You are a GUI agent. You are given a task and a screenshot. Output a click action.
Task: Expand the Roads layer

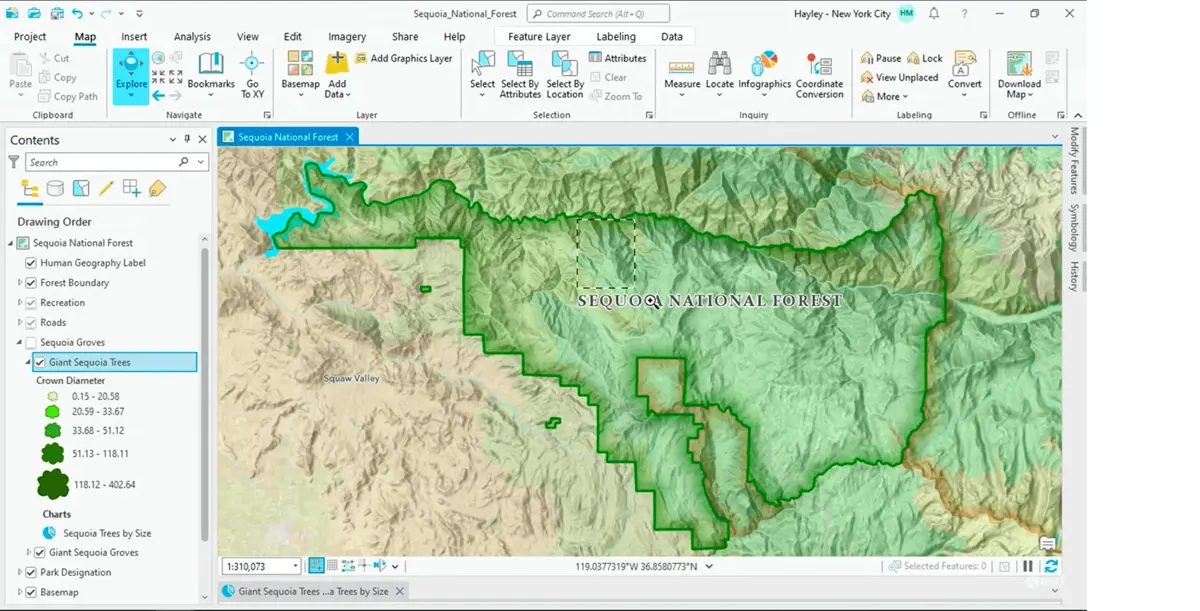click(x=20, y=323)
